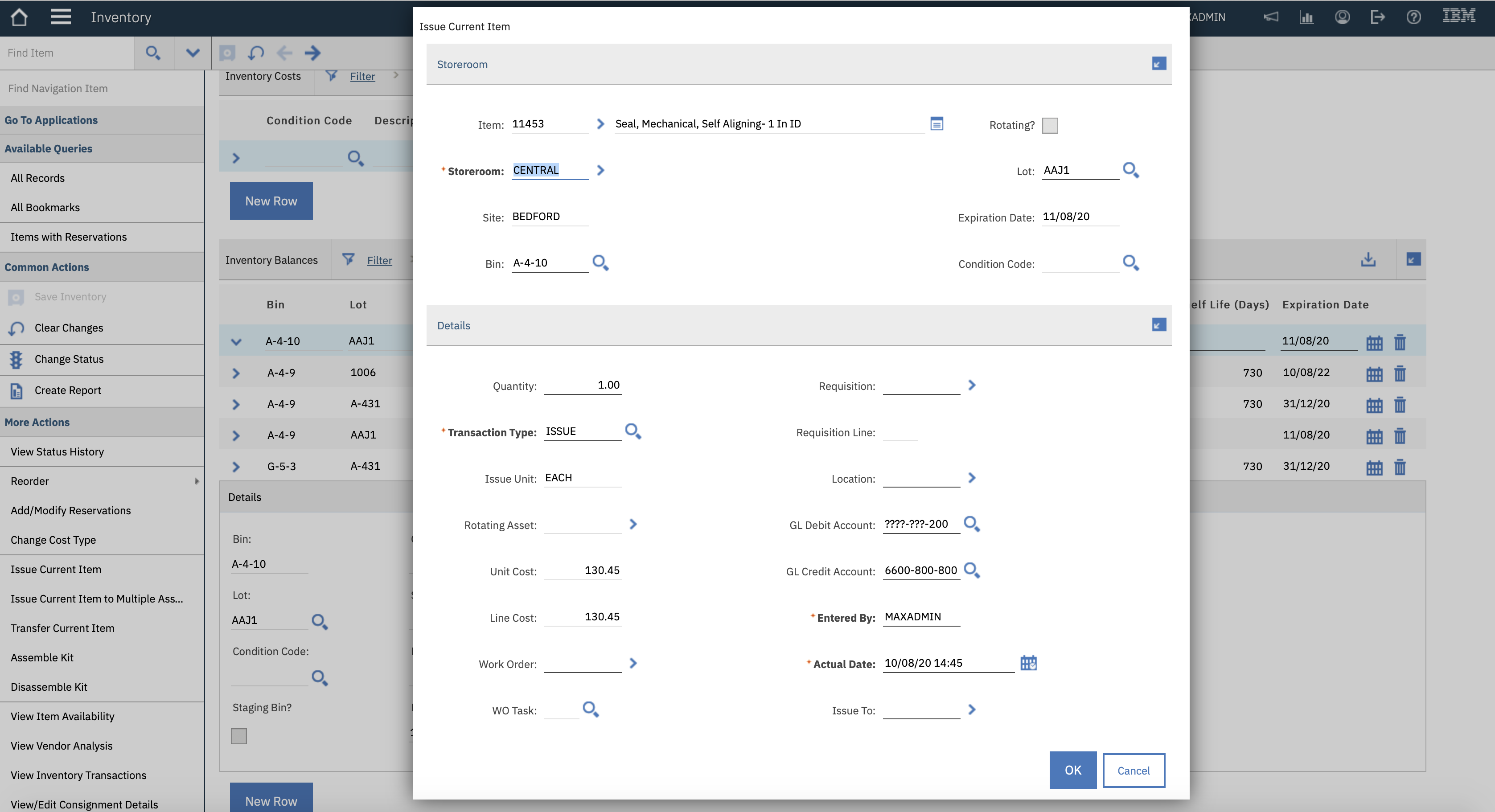
Task: Click the Home icon in header
Action: [19, 17]
